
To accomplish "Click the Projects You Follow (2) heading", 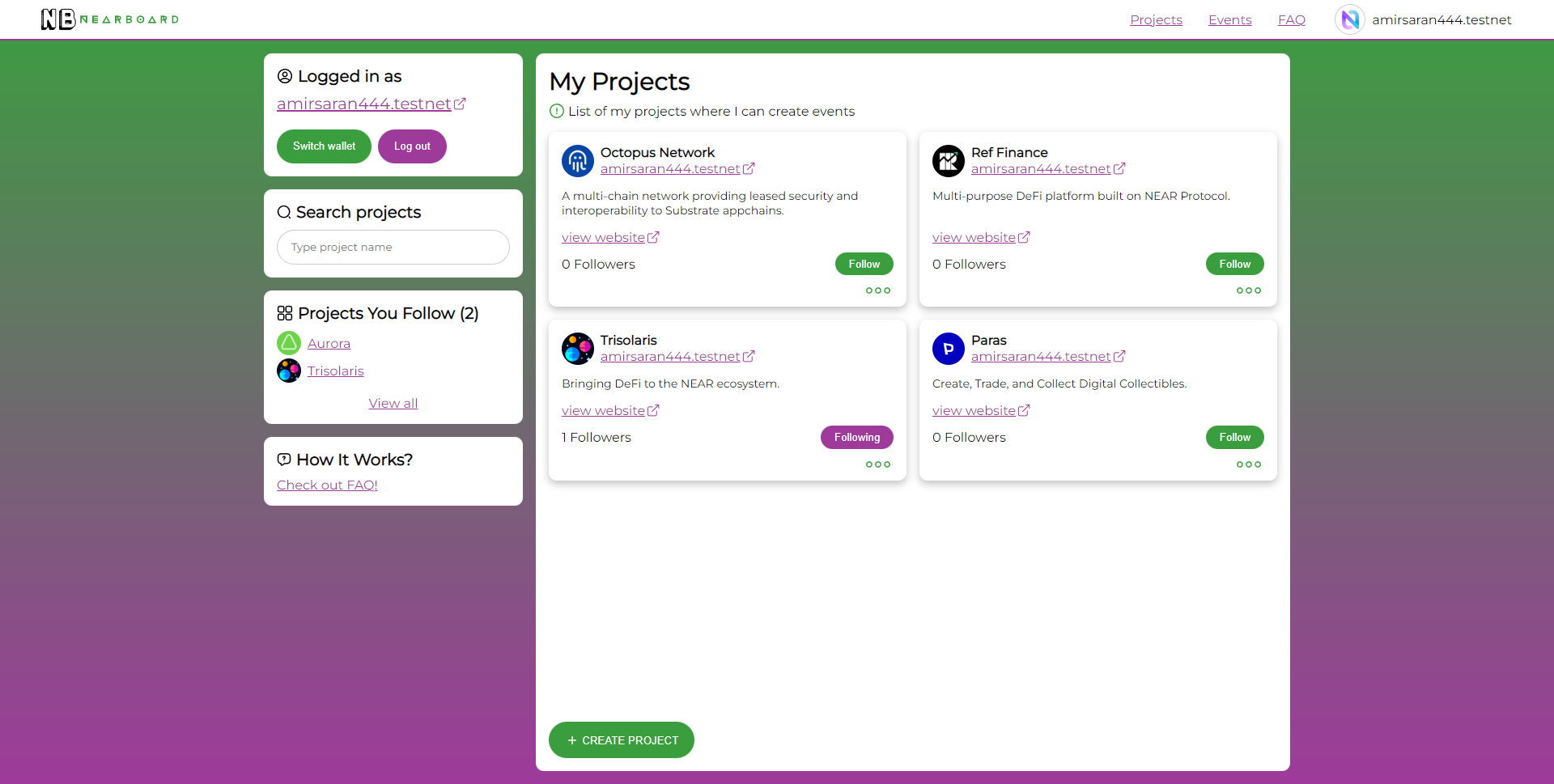I will tap(388, 313).
